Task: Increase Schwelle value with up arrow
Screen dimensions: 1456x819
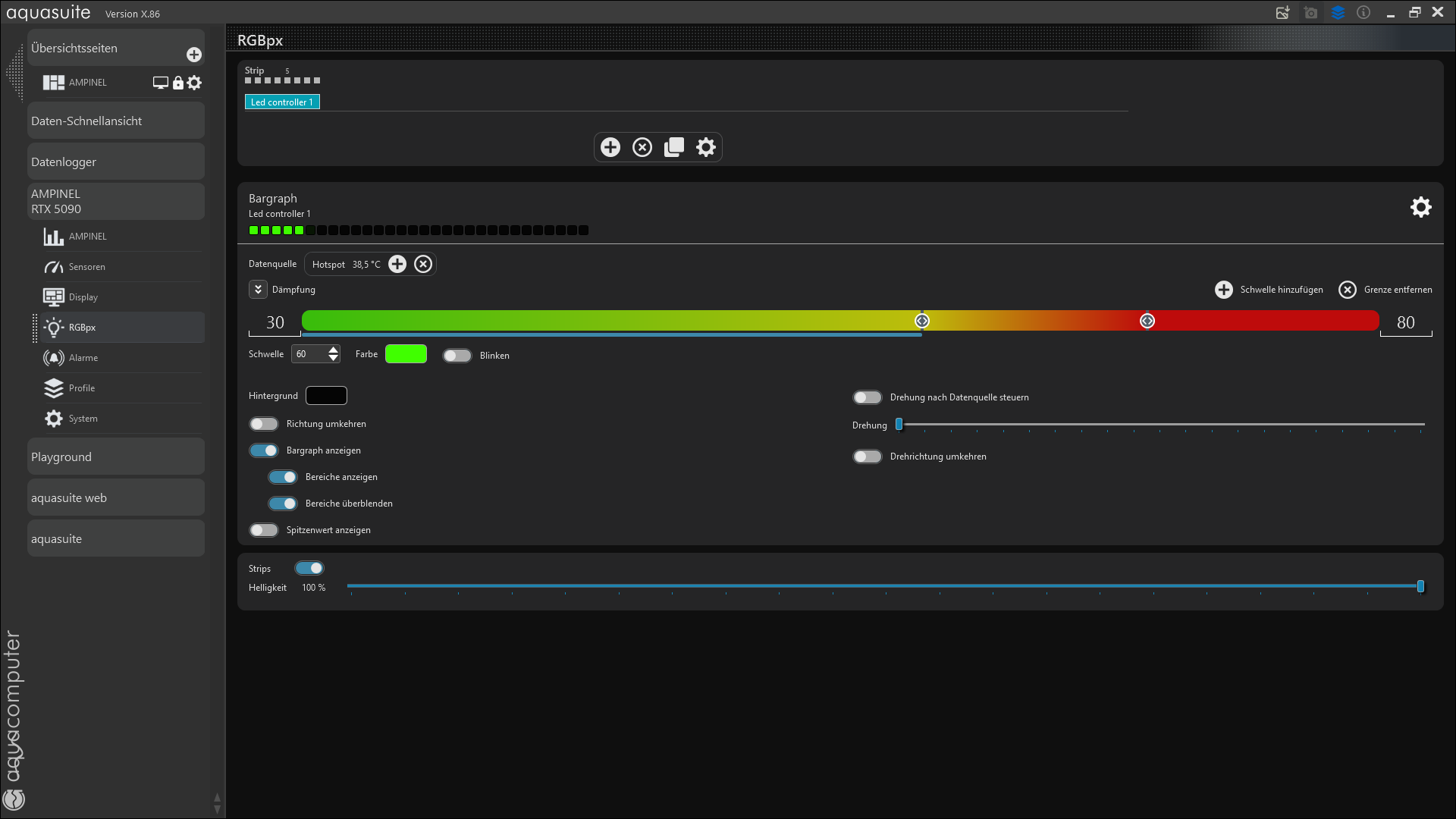Action: click(334, 350)
